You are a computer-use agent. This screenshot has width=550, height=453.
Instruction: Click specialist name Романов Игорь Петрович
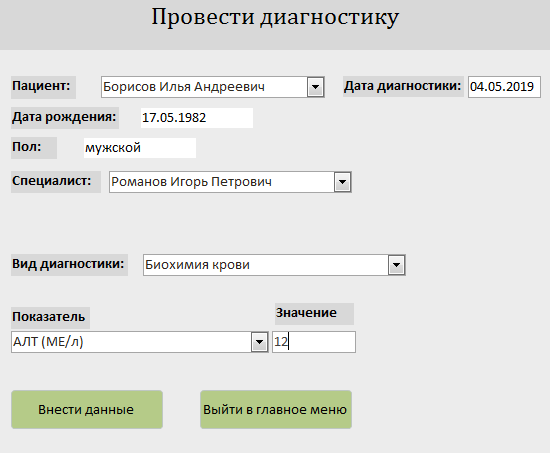coord(191,182)
